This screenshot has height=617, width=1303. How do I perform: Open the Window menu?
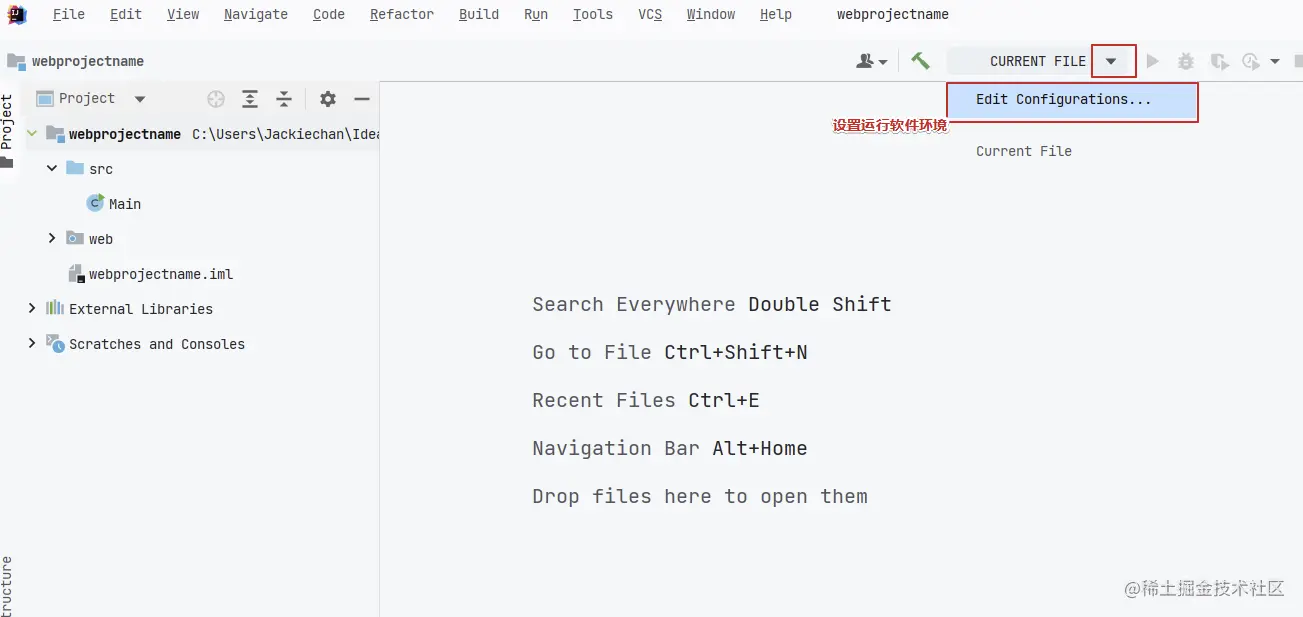click(x=711, y=14)
